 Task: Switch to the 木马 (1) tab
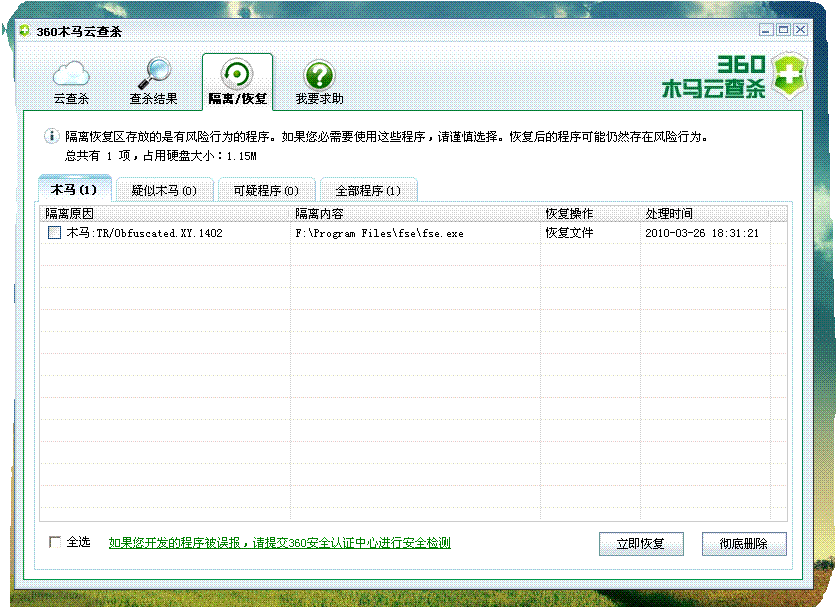[x=74, y=189]
